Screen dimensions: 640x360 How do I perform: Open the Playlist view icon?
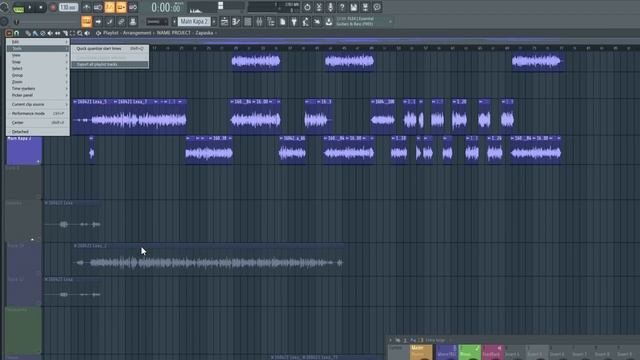tap(224, 22)
